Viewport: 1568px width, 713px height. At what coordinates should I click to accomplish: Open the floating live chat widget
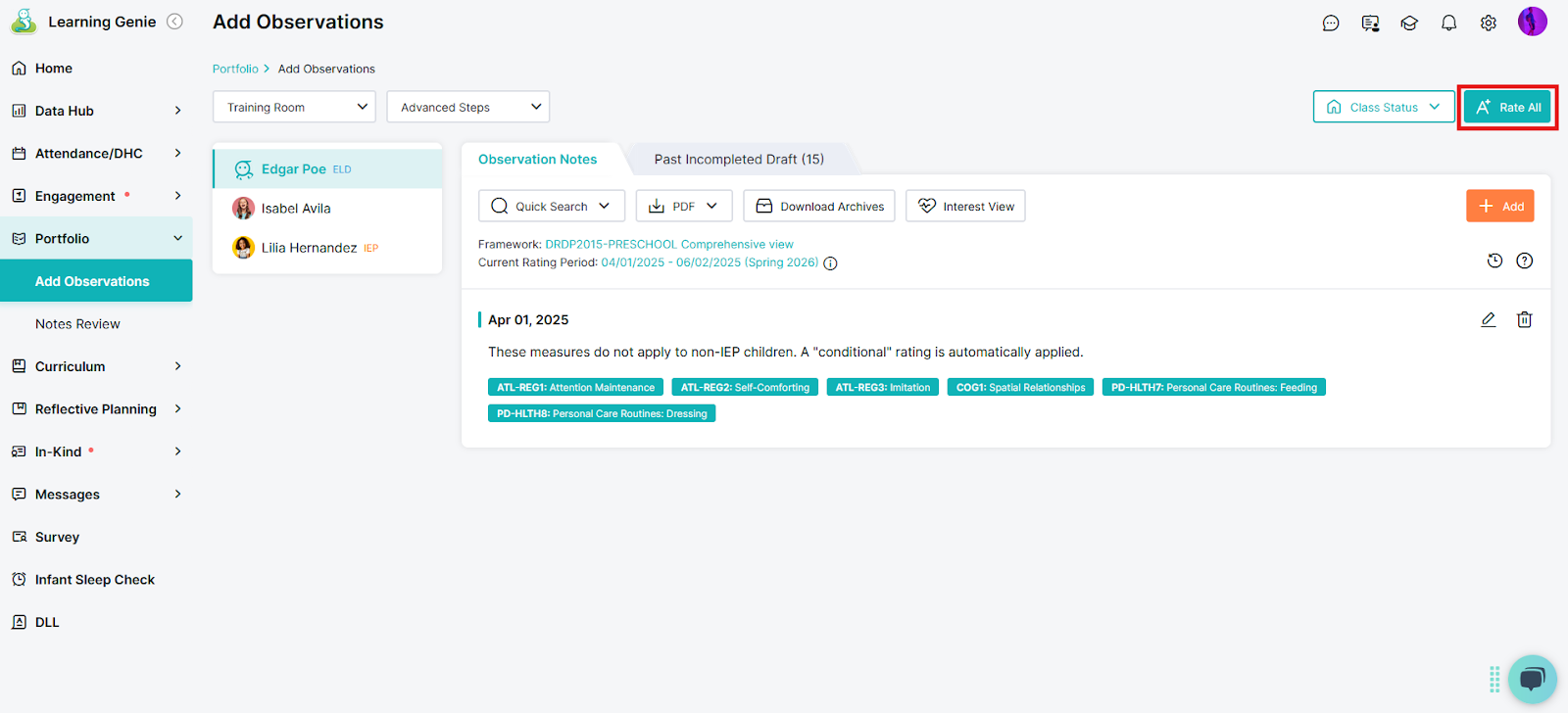click(x=1533, y=679)
